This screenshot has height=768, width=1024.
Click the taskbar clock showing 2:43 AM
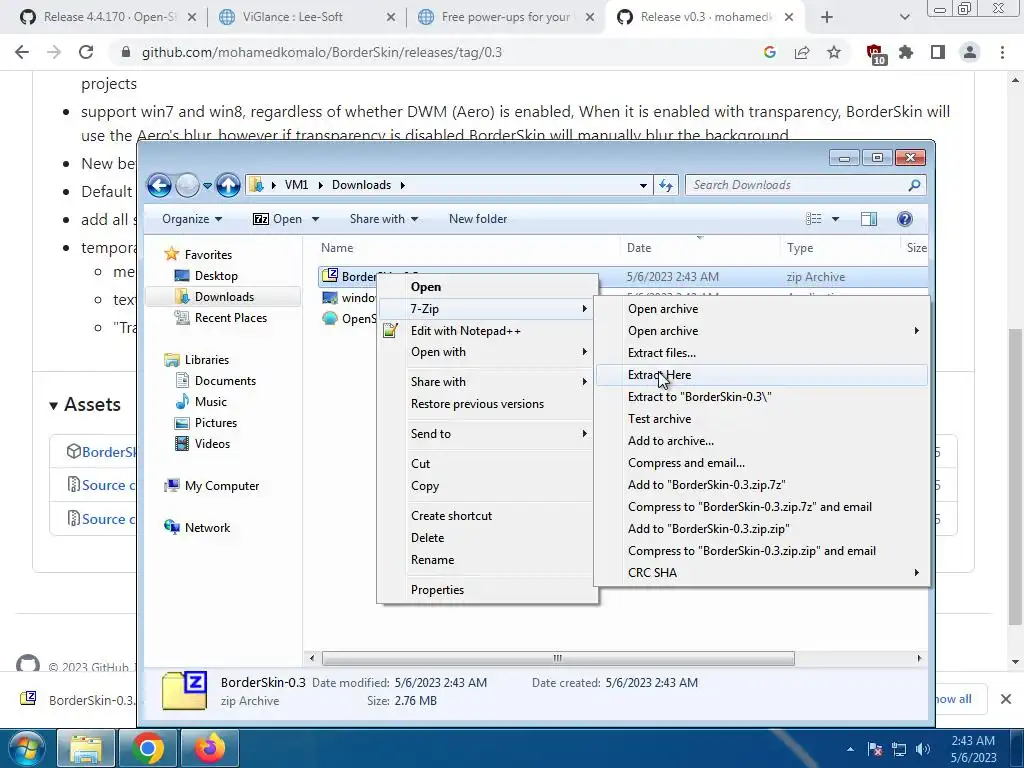tap(973, 749)
